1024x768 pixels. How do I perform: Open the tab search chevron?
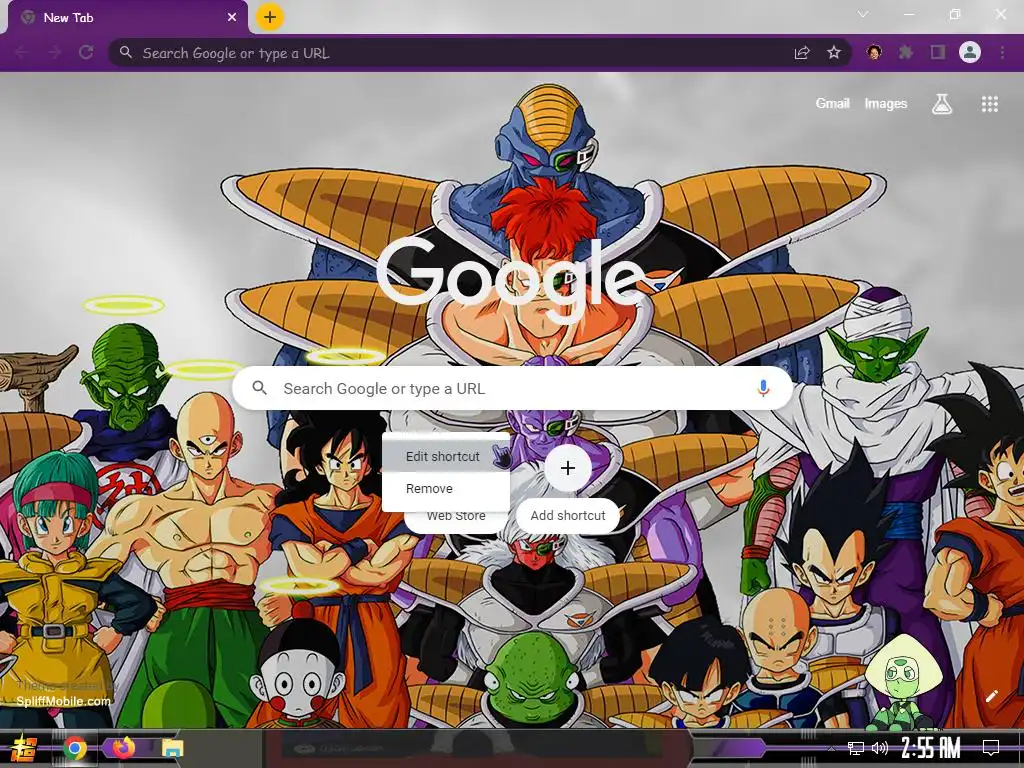pyautogui.click(x=863, y=14)
